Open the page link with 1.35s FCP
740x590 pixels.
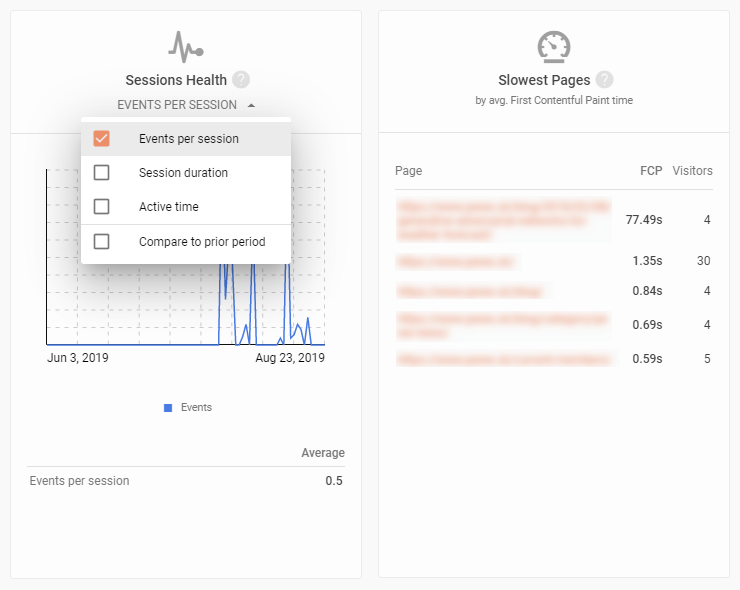coord(458,261)
